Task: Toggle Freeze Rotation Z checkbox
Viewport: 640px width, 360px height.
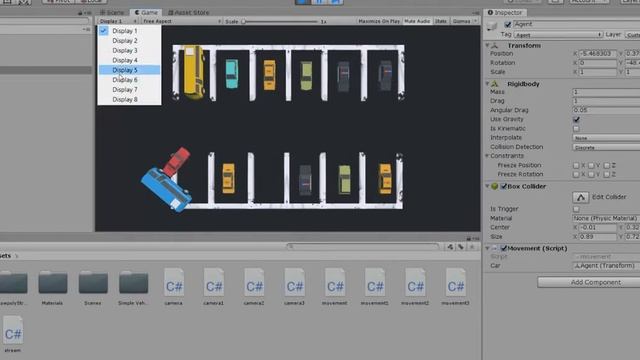Action: [607, 174]
